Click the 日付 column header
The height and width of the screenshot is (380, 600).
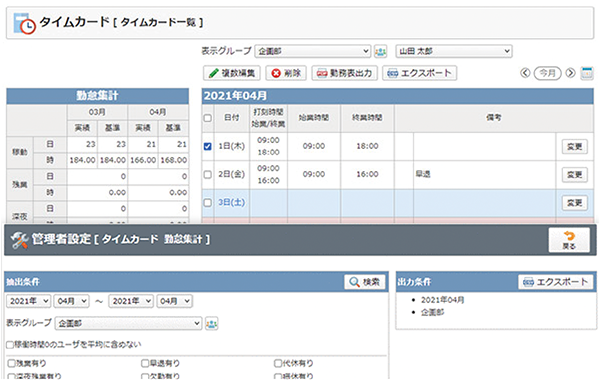[x=232, y=118]
